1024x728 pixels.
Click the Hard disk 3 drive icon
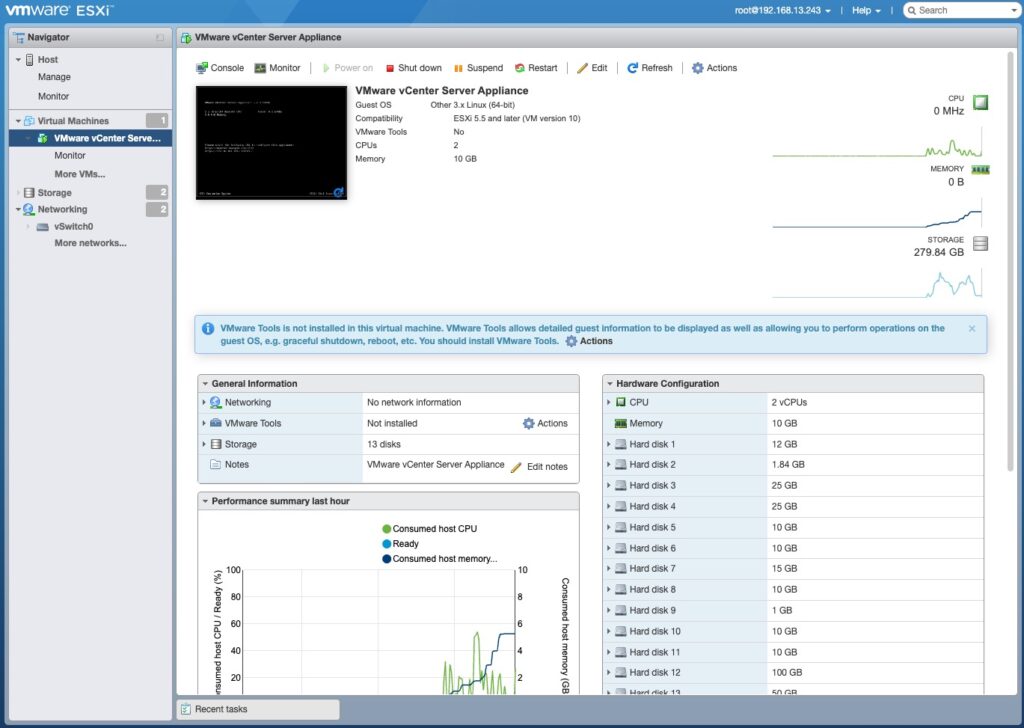point(620,485)
